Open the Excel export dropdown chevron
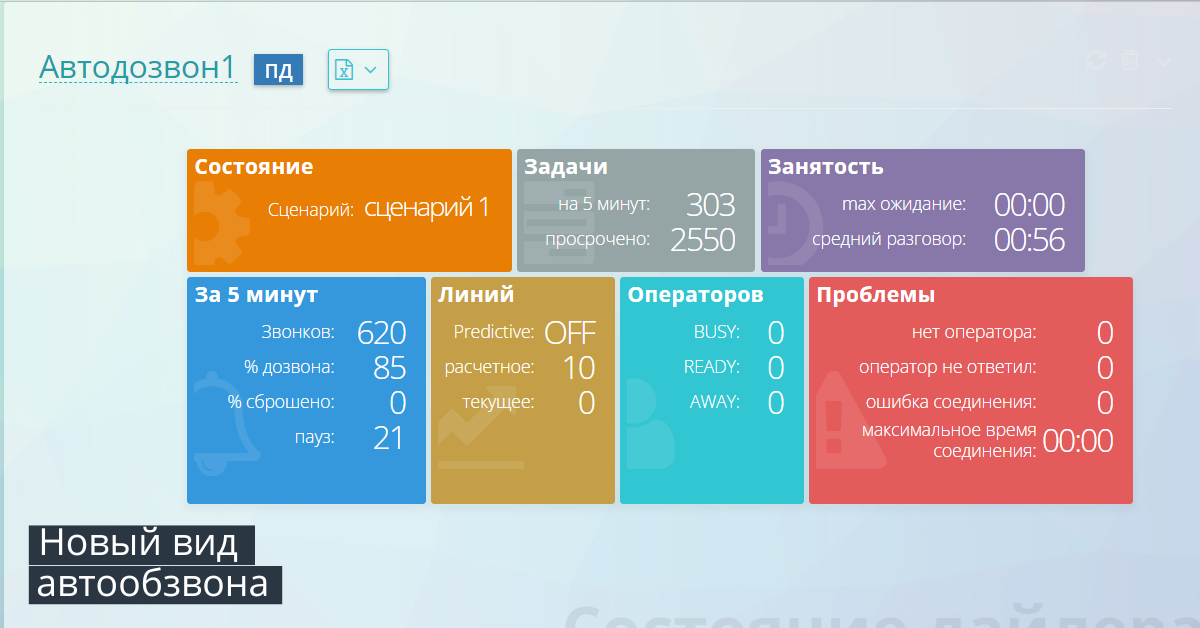 [368, 70]
